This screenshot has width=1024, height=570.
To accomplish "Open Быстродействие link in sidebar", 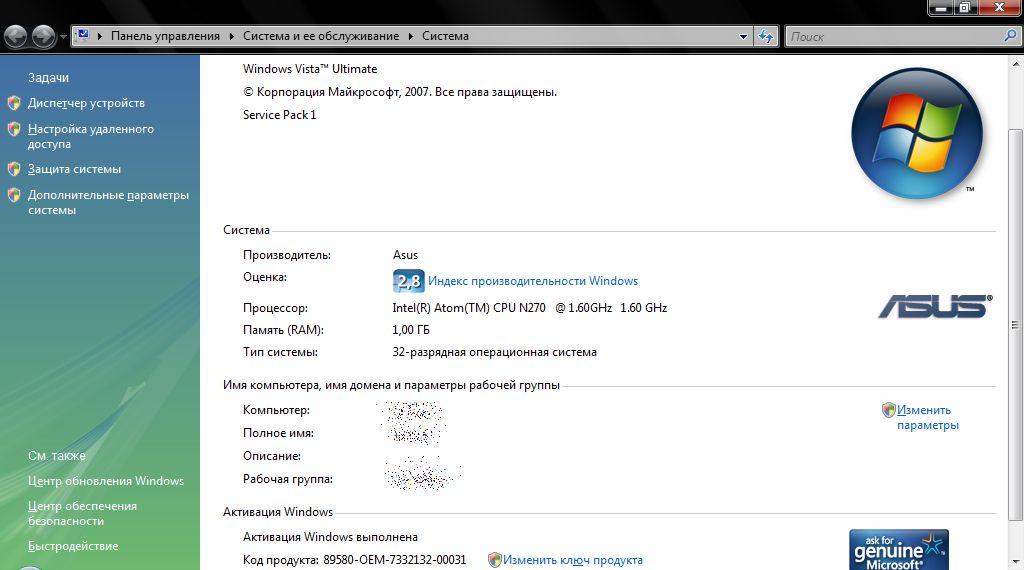I will pyautogui.click(x=73, y=546).
